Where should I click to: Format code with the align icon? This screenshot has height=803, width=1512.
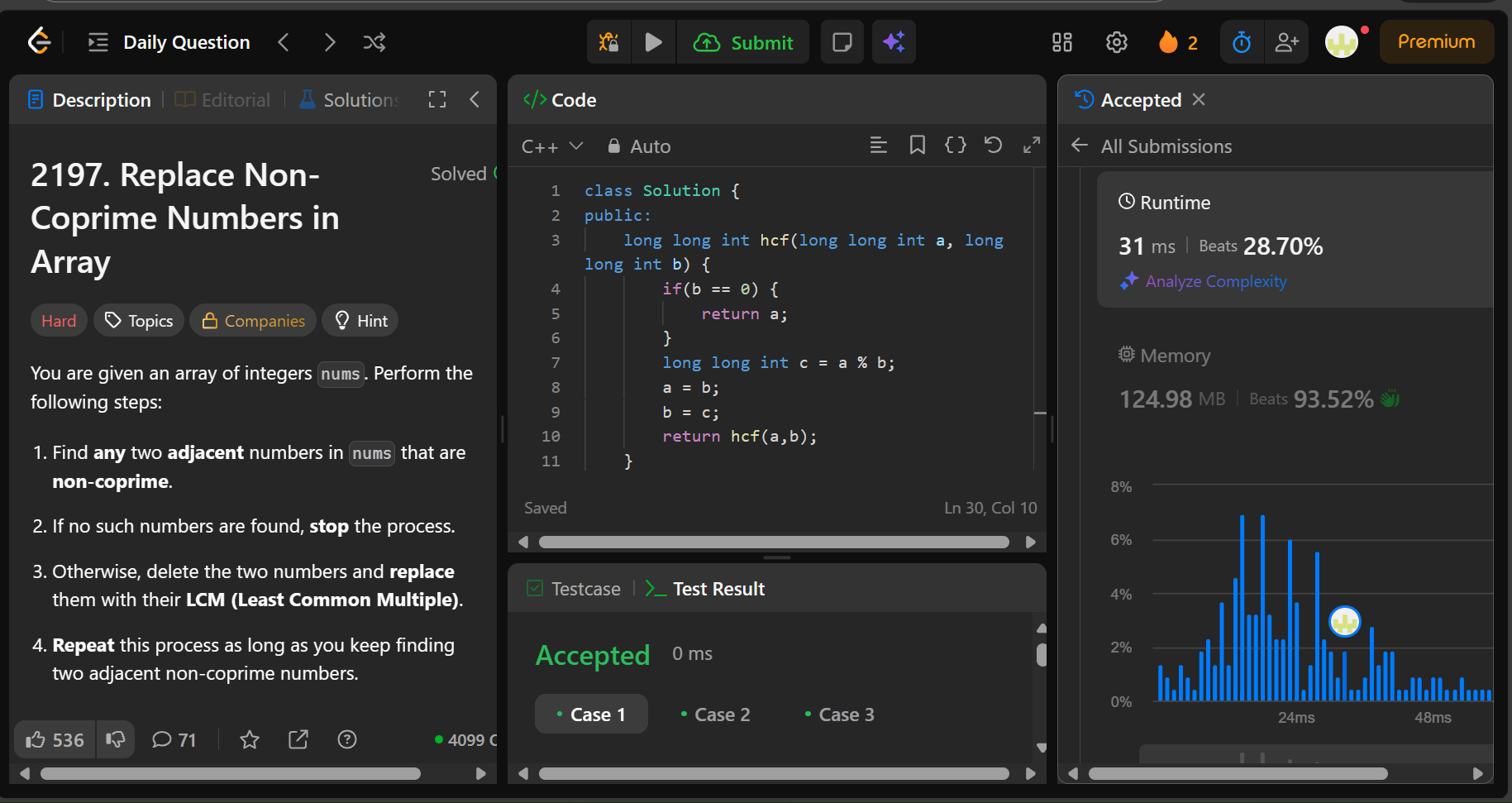pyautogui.click(x=878, y=146)
